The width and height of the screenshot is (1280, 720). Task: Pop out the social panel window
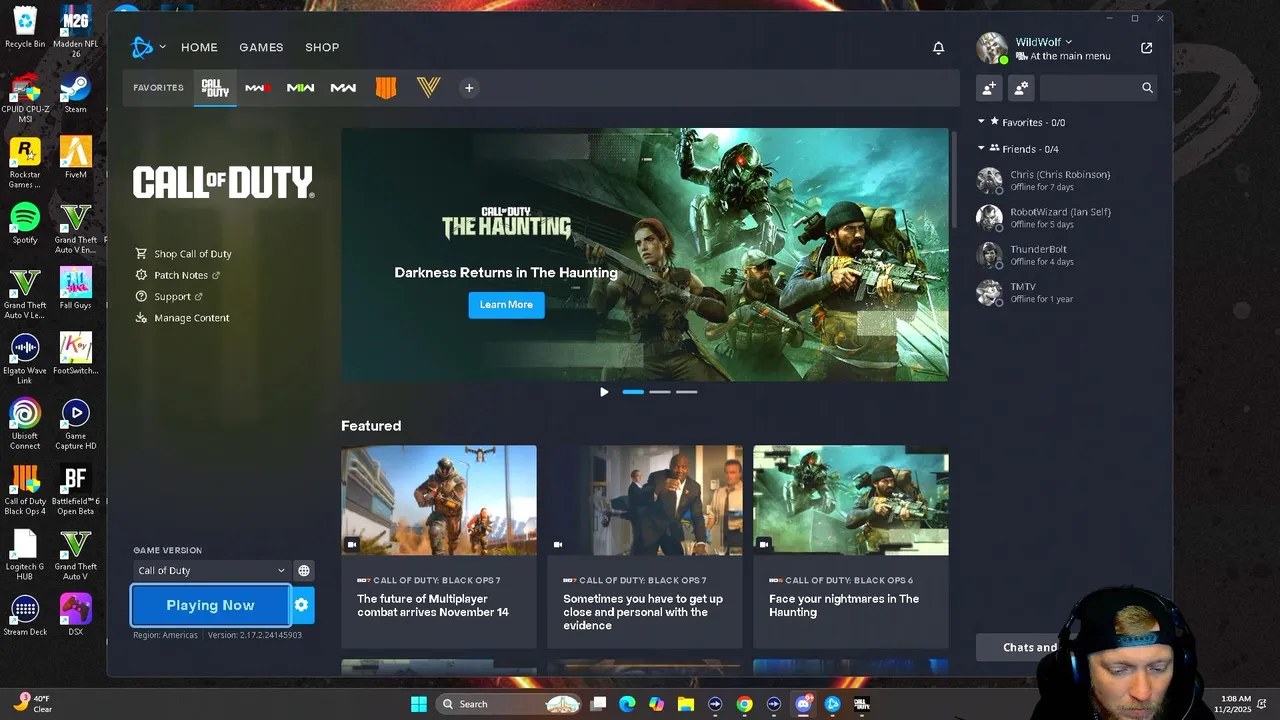(x=1146, y=47)
